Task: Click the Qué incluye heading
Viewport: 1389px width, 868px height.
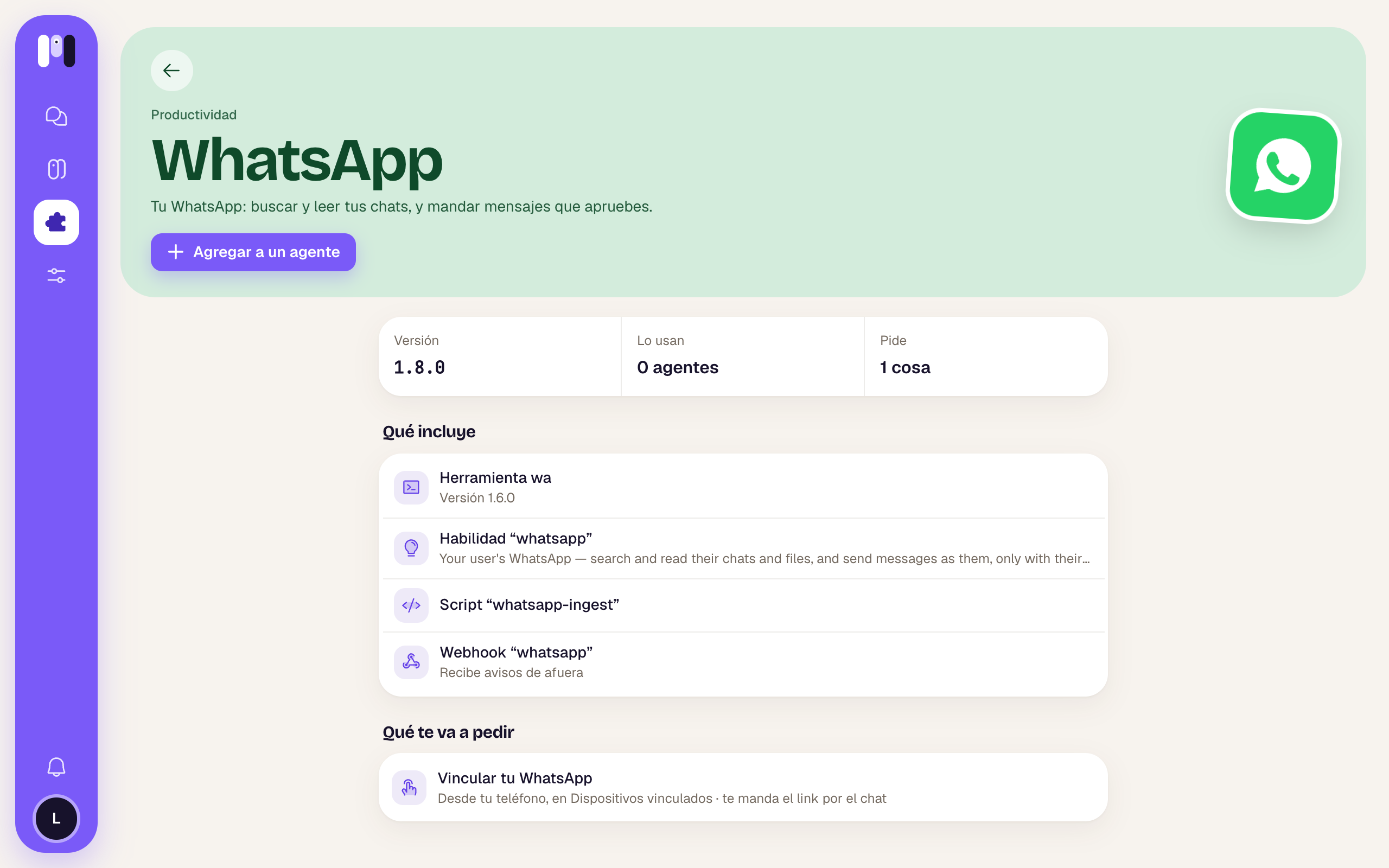Action: [429, 432]
